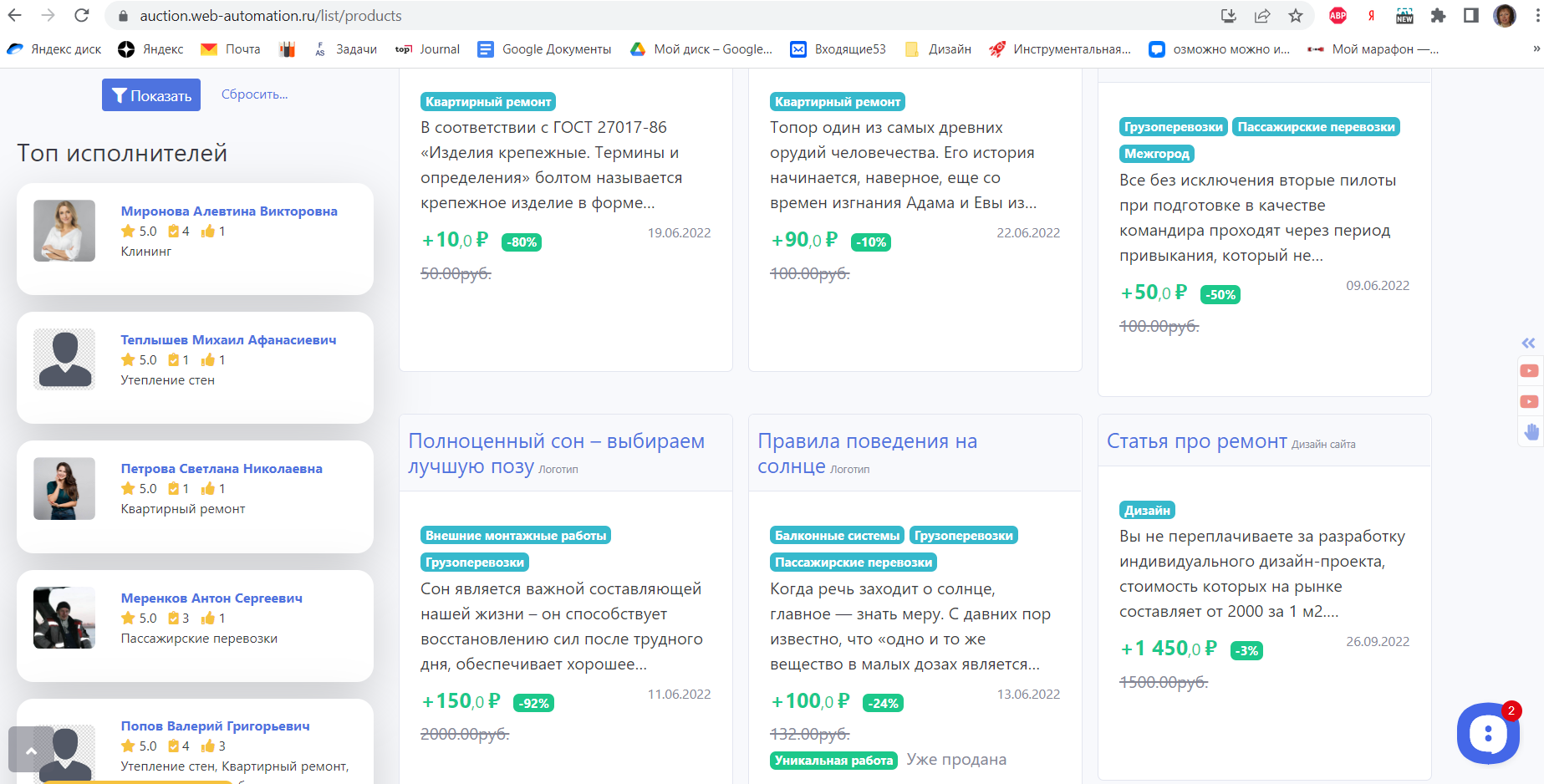1544x784 pixels.
Task: Collapse the side widget with double chevron
Action: click(x=1529, y=343)
